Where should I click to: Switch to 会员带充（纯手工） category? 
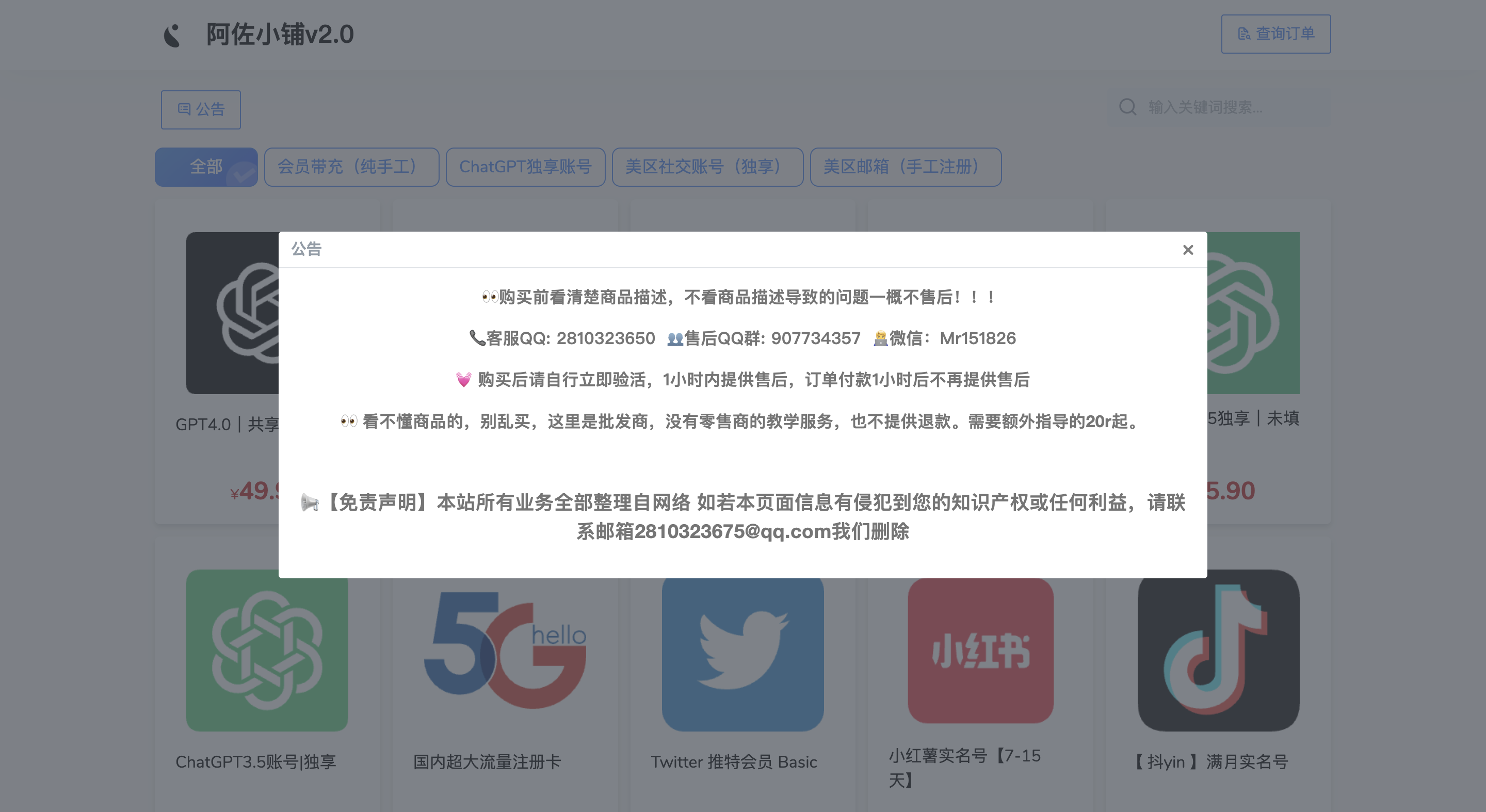click(351, 167)
